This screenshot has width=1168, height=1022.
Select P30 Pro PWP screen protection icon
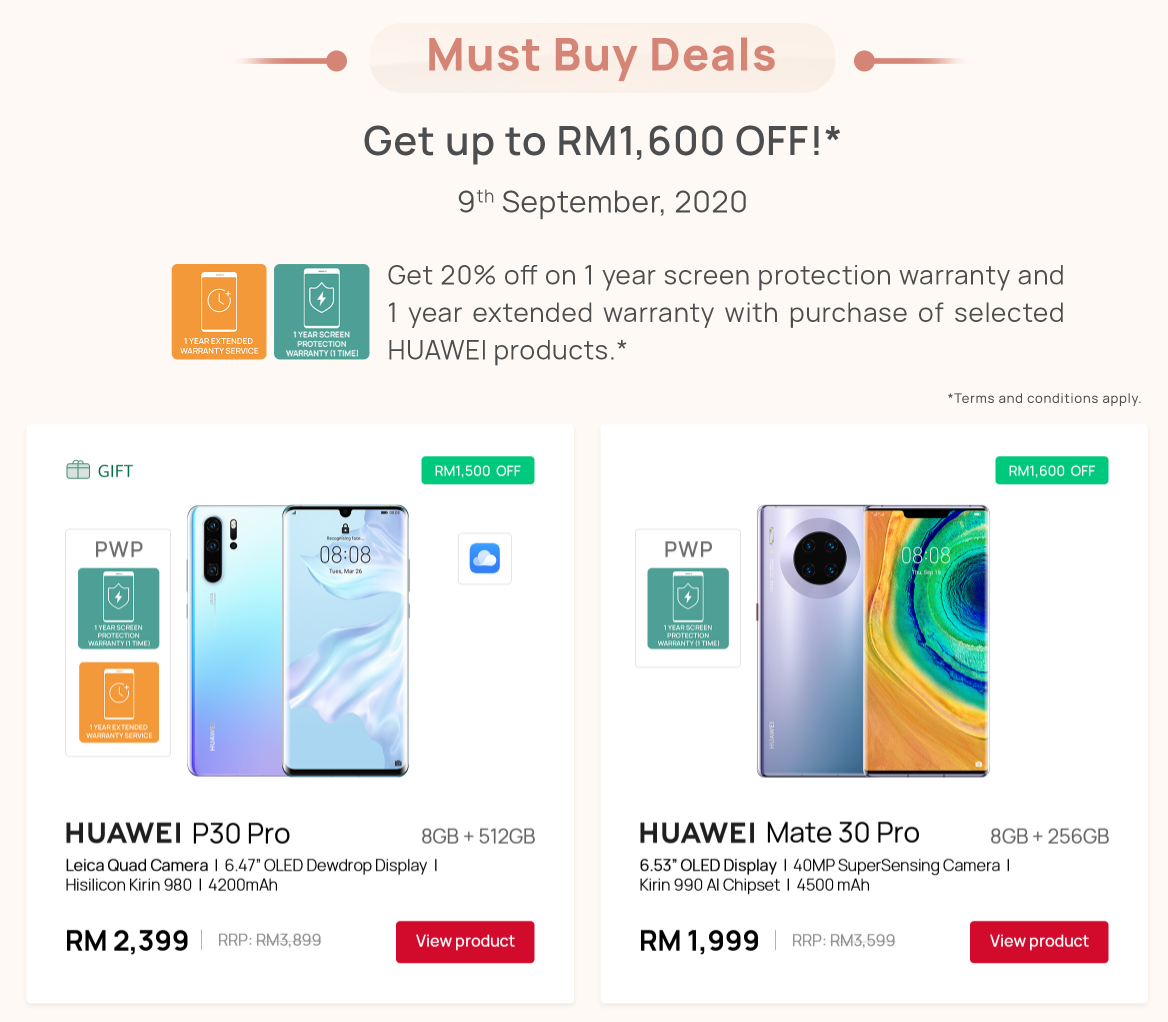(118, 608)
